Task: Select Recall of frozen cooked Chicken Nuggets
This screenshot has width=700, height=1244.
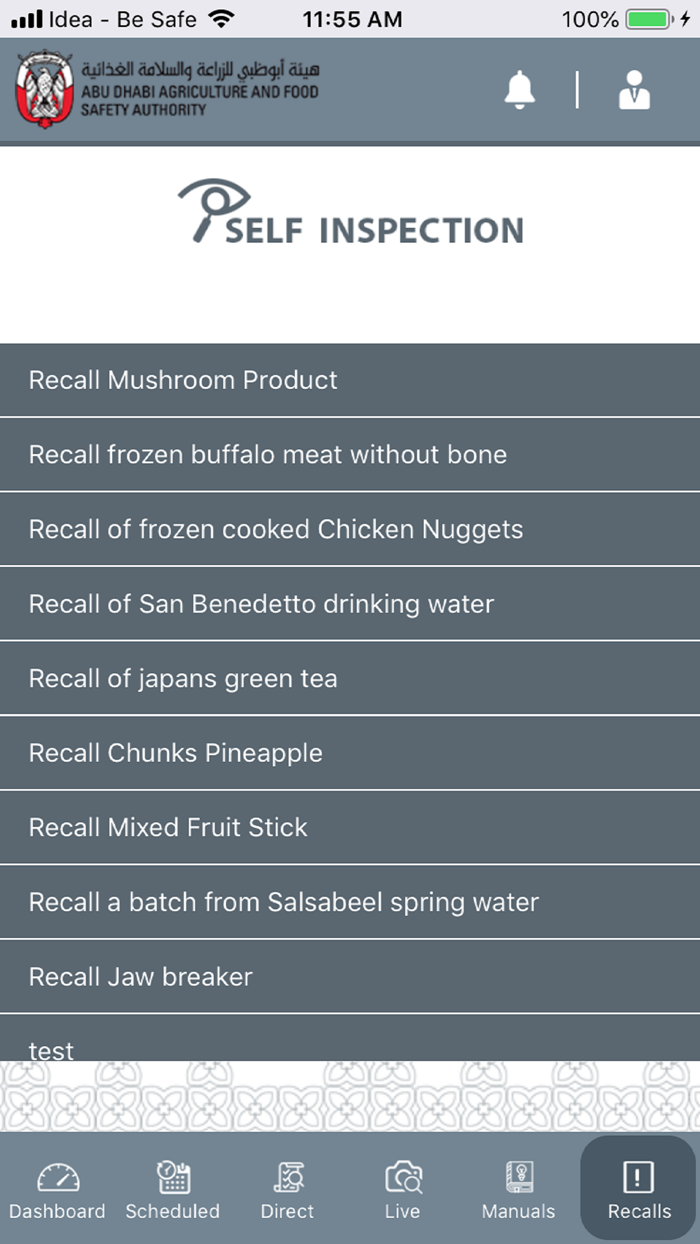Action: [x=350, y=529]
